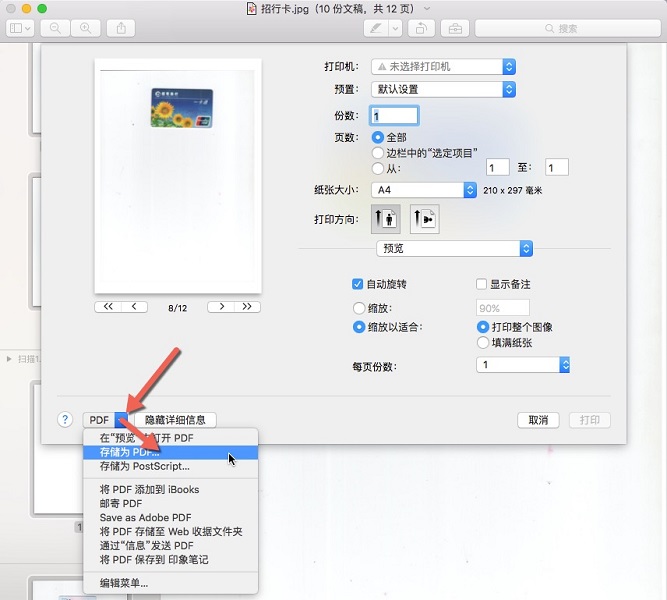Choose 存储为 PDF menu item
The width and height of the screenshot is (667, 600).
coord(171,452)
